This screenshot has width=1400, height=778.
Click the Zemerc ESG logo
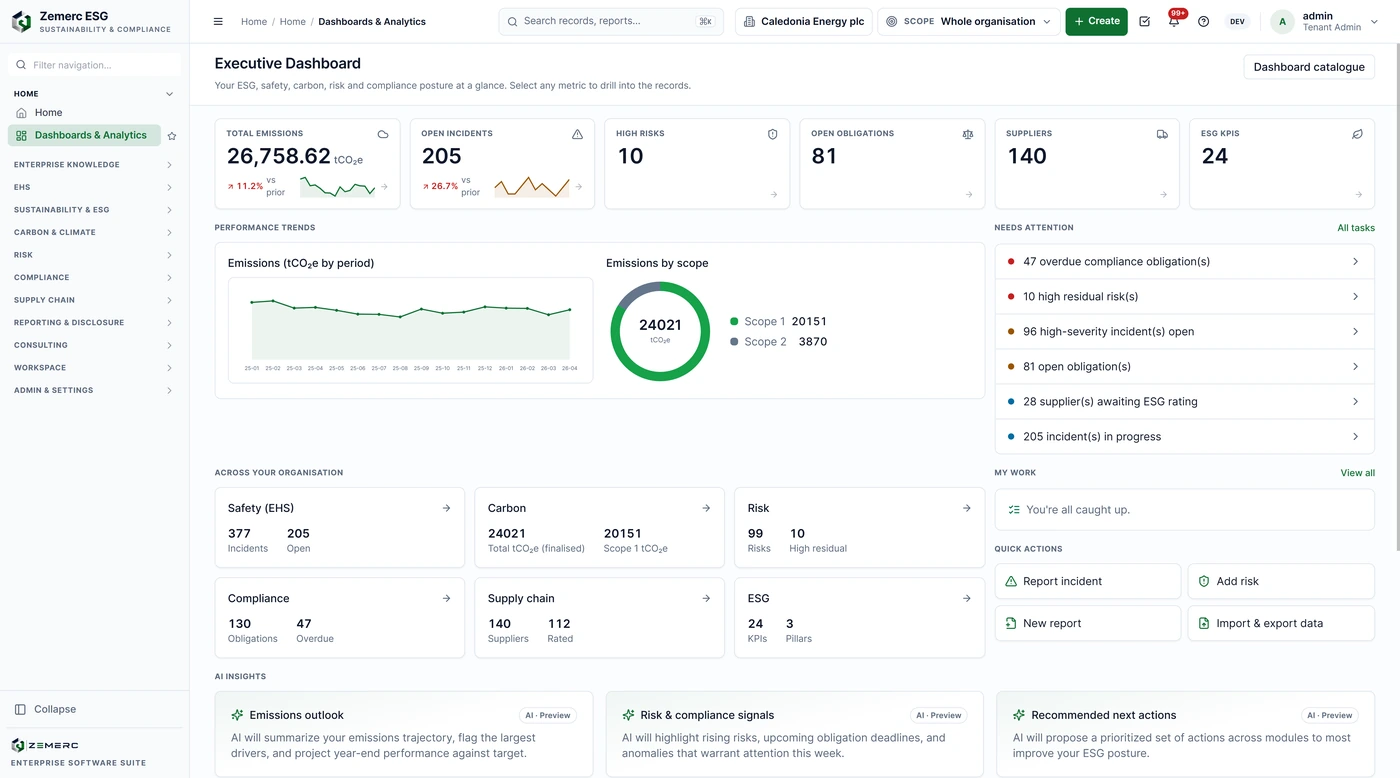[x=21, y=22]
